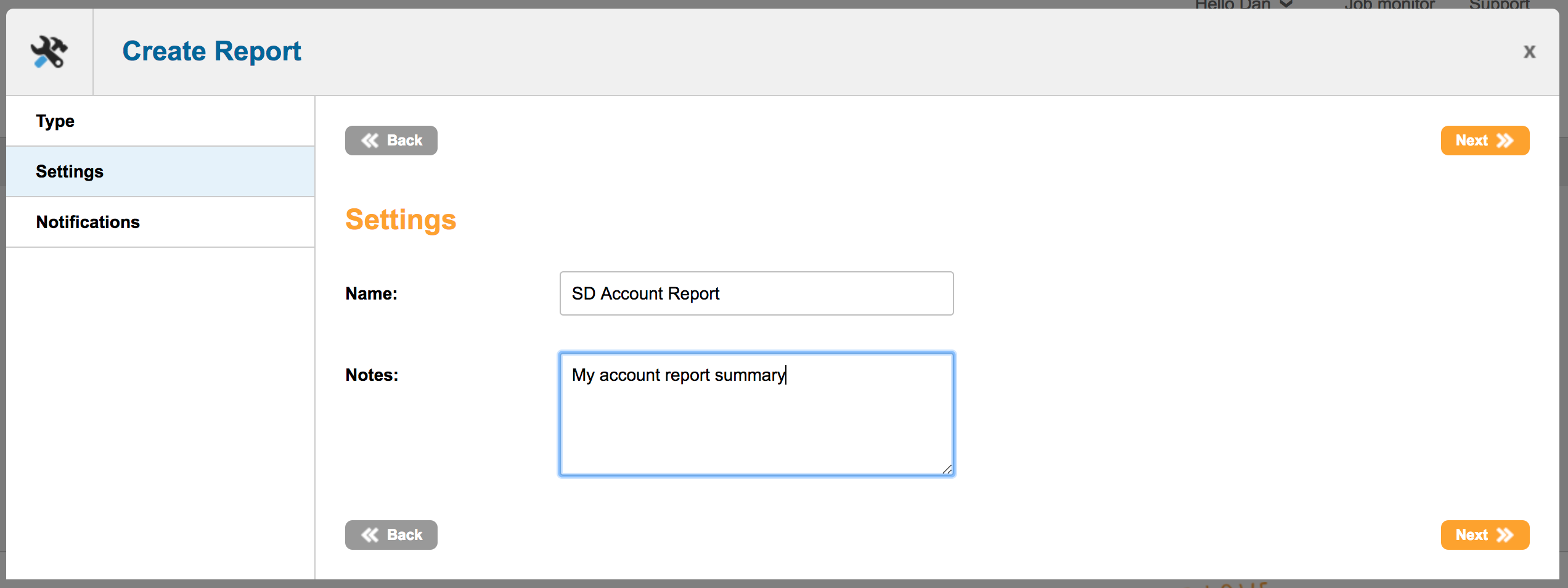This screenshot has width=1568, height=588.
Task: Click the double-chevron icon on the bottom Back button
Action: click(x=370, y=535)
